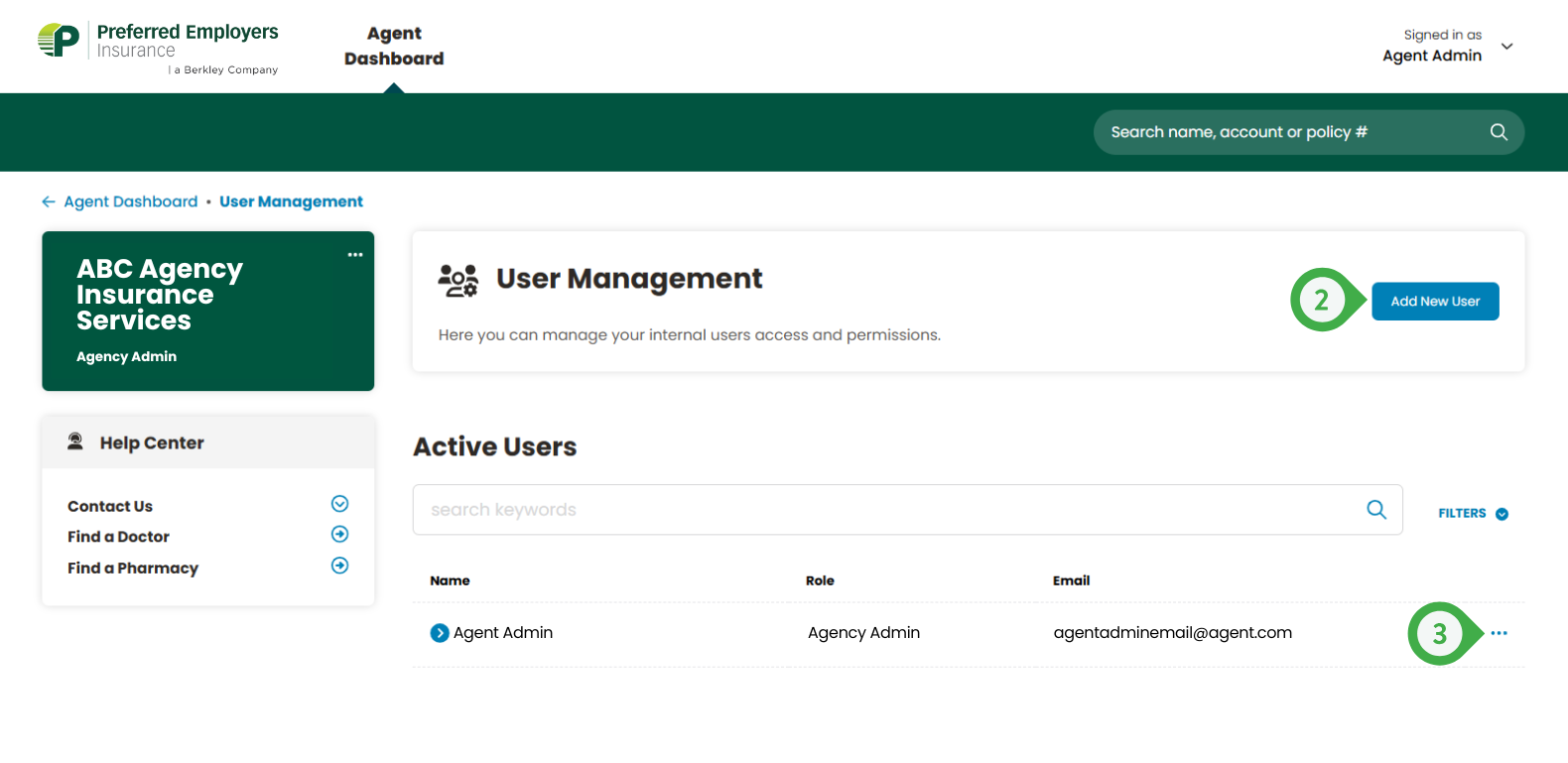Open the Agent Admin row actions menu
The height and width of the screenshot is (763, 1568).
pos(1499,633)
